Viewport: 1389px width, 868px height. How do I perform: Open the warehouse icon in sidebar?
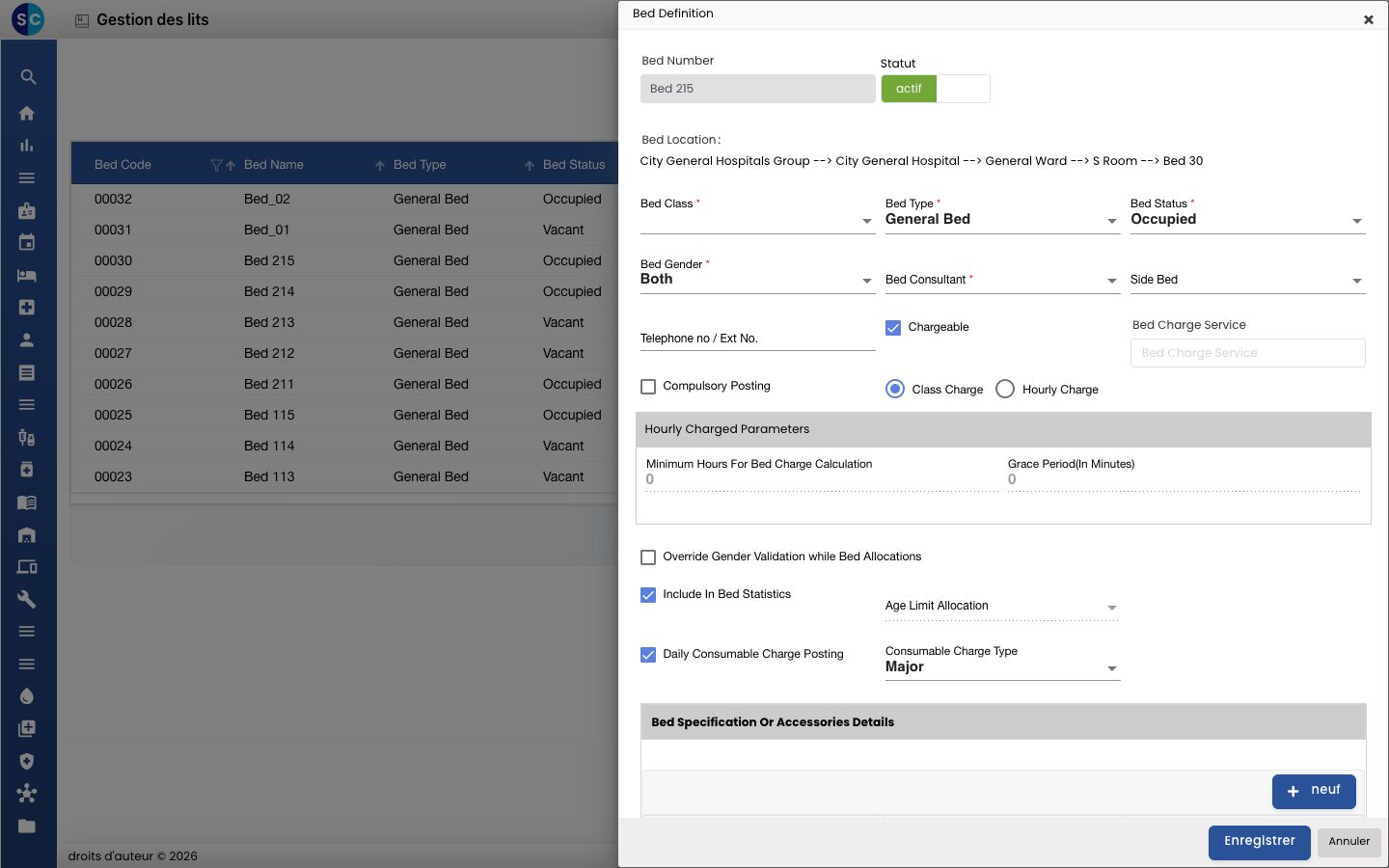[27, 534]
